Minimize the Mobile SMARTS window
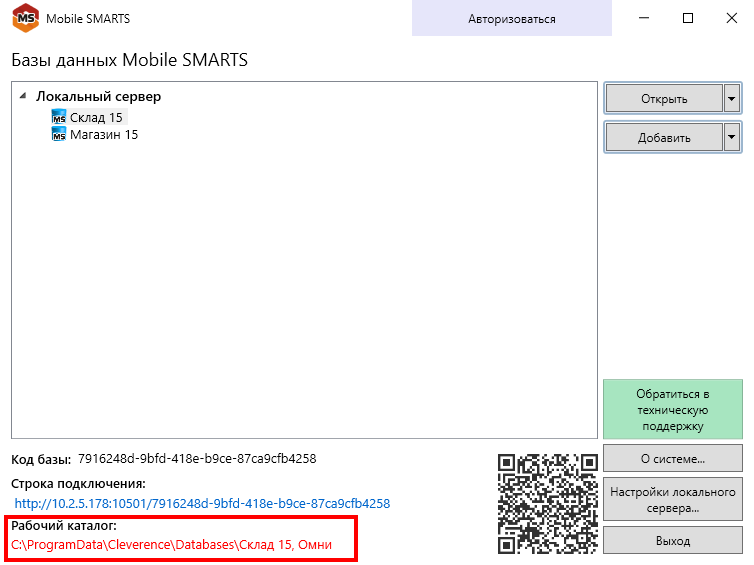Screen dimensions: 754x565 [644, 18]
